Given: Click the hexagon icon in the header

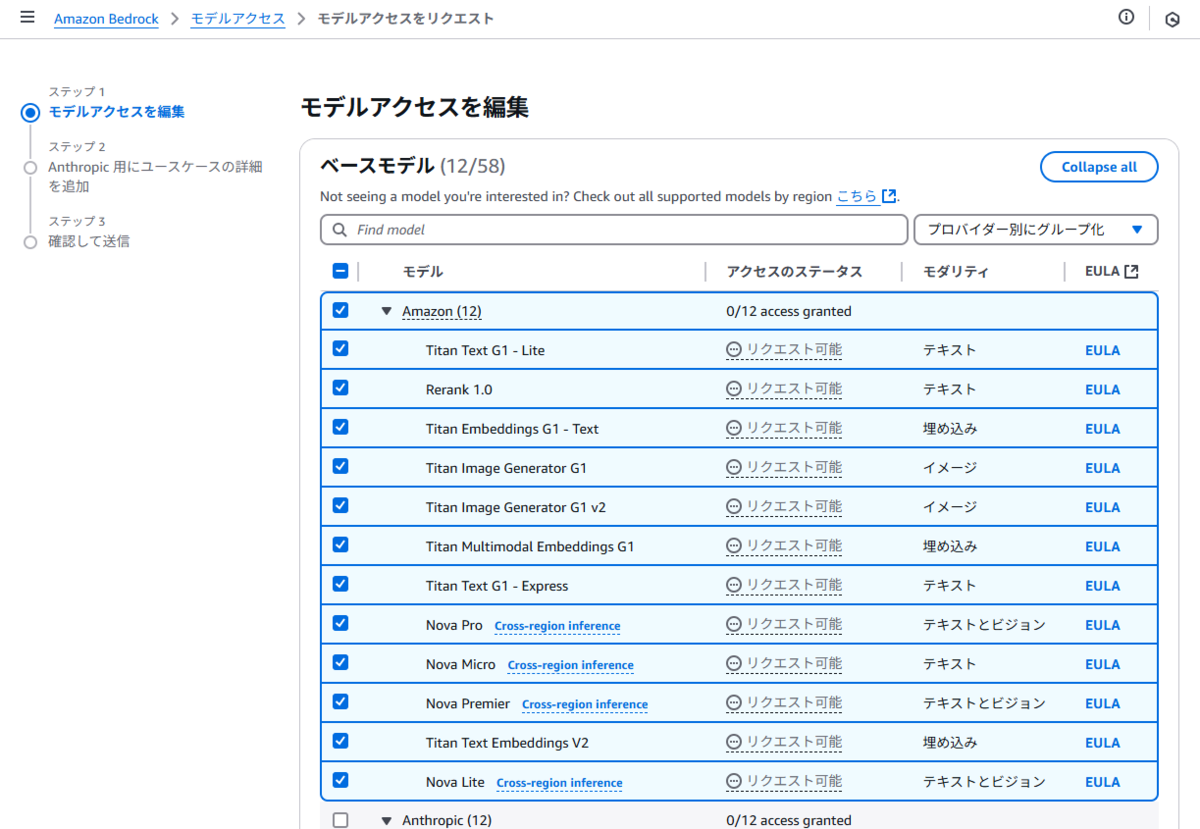Looking at the screenshot, I should (x=1172, y=19).
